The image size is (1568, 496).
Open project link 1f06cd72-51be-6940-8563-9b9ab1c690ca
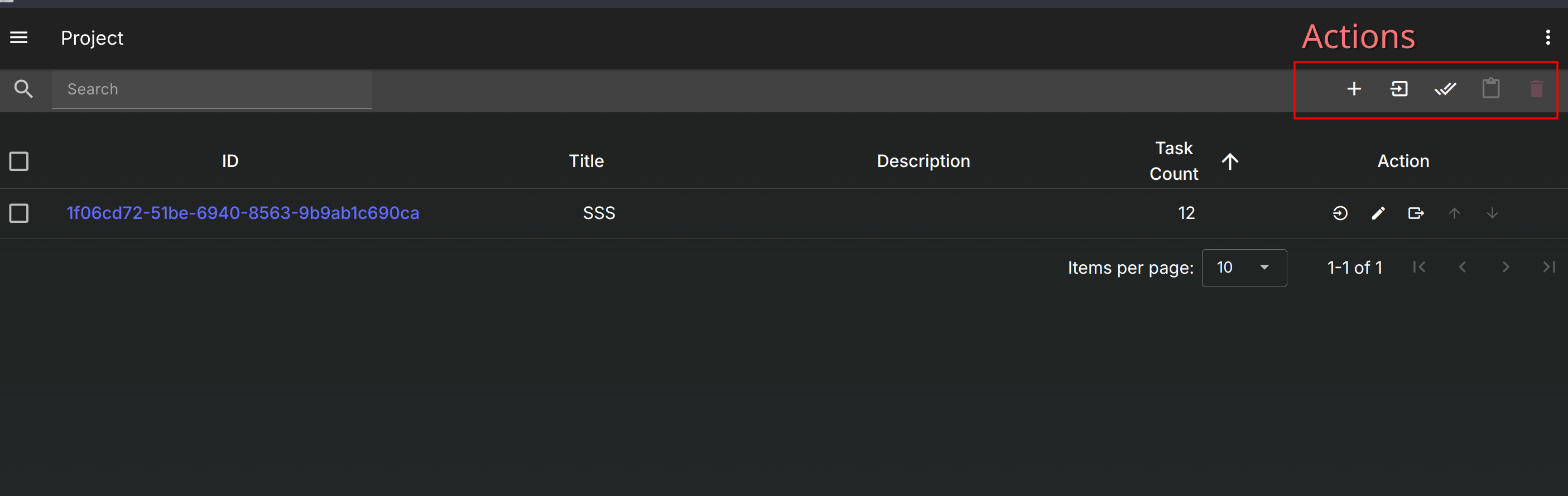click(x=243, y=213)
